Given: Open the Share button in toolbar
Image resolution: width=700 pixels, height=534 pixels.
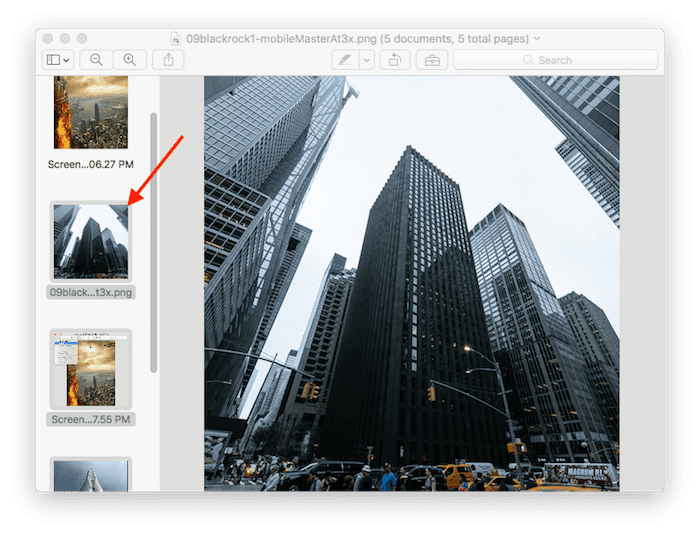Looking at the screenshot, I should pos(168,60).
